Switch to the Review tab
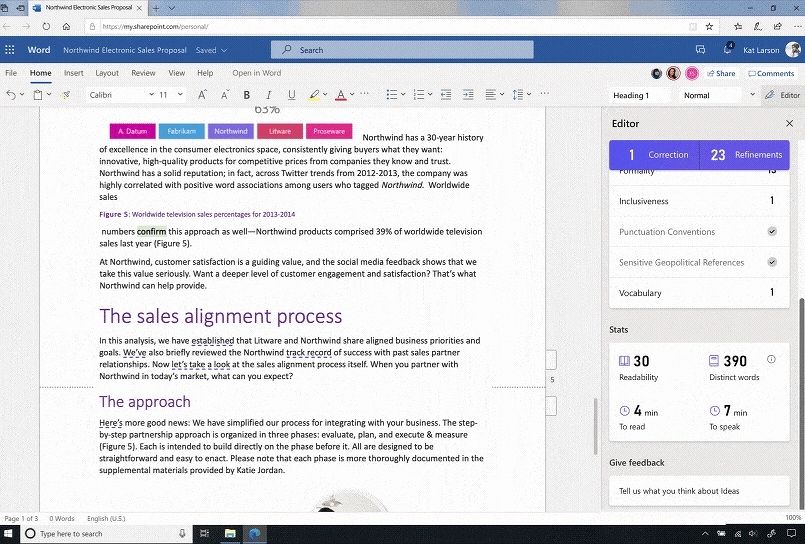The width and height of the screenshot is (805, 544). 143,73
